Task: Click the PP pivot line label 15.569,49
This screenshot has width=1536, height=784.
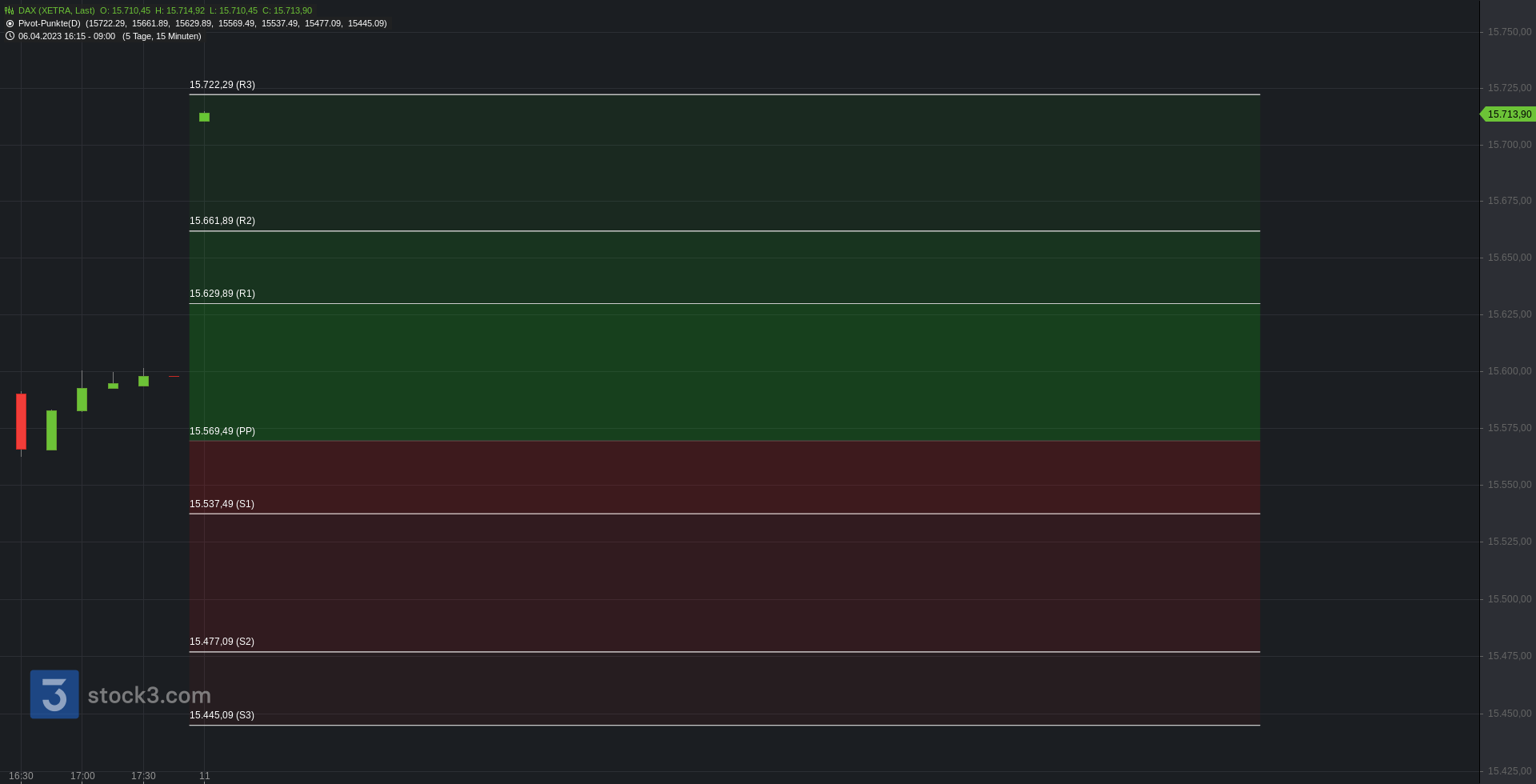Action: click(222, 431)
